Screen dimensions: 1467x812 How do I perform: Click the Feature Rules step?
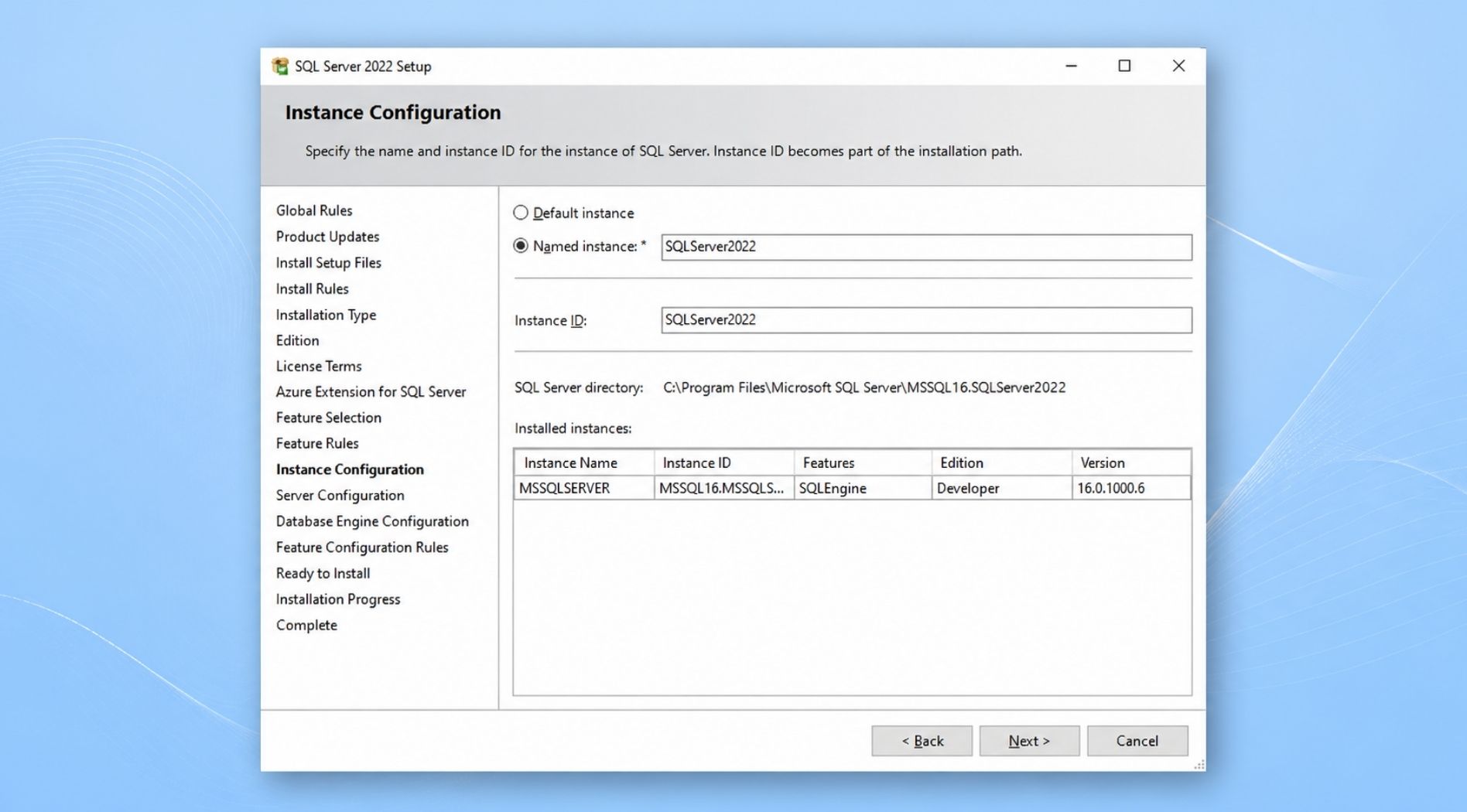coord(317,443)
